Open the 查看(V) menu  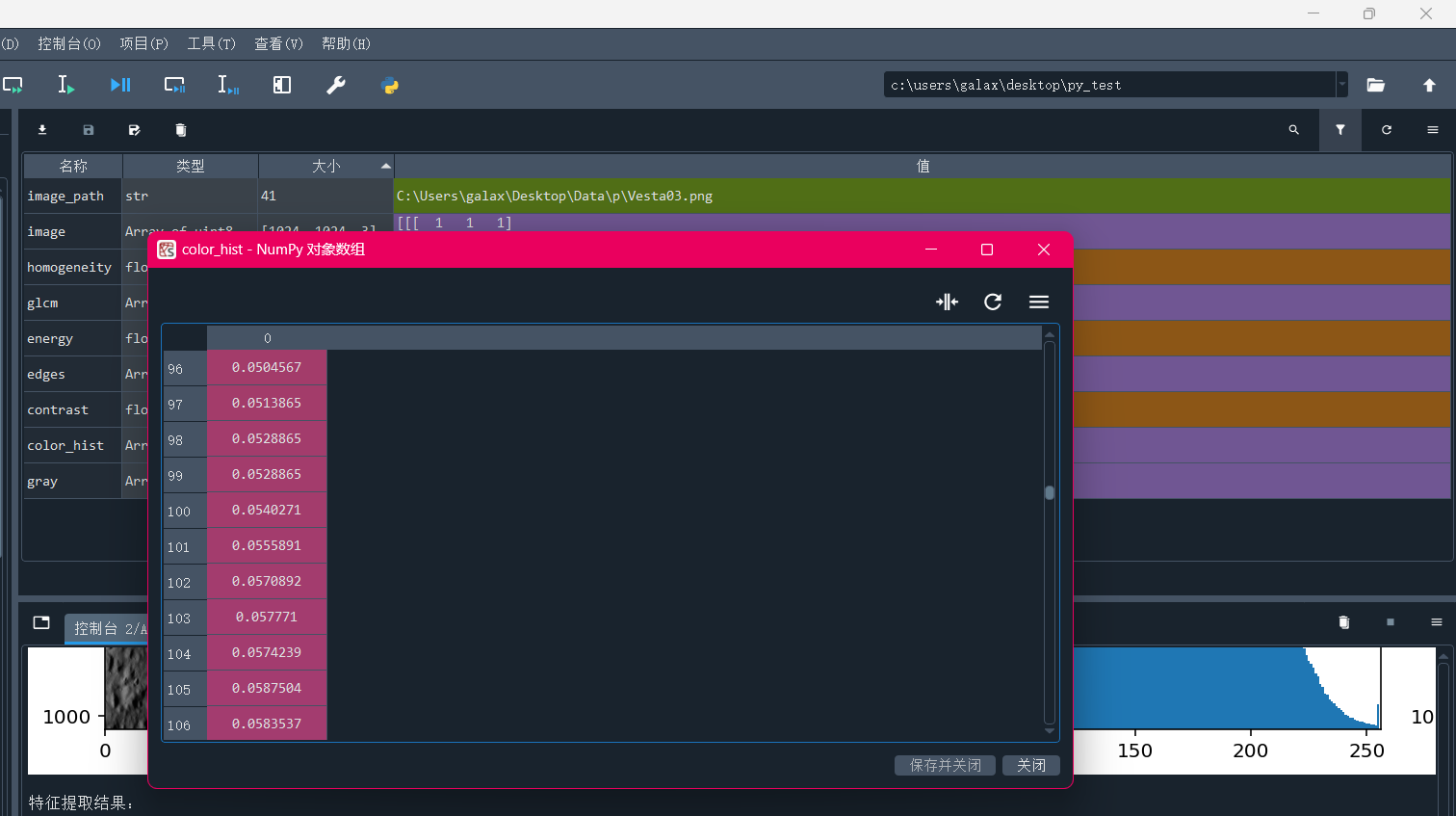(278, 43)
